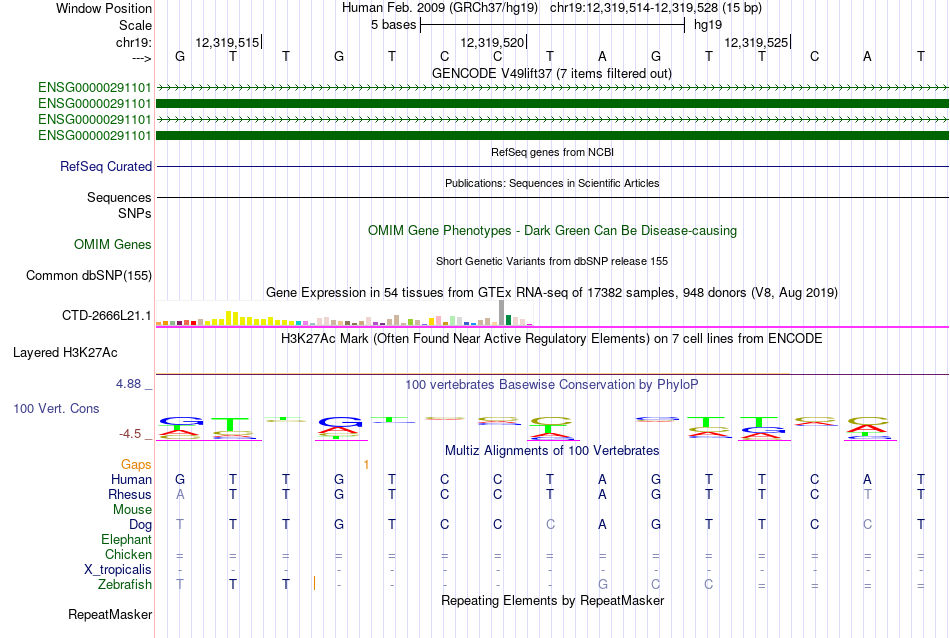Image resolution: width=950 pixels, height=638 pixels.
Task: Open 100 vertebrates Basewise Conservation by PhyloP
Action: pos(551,384)
